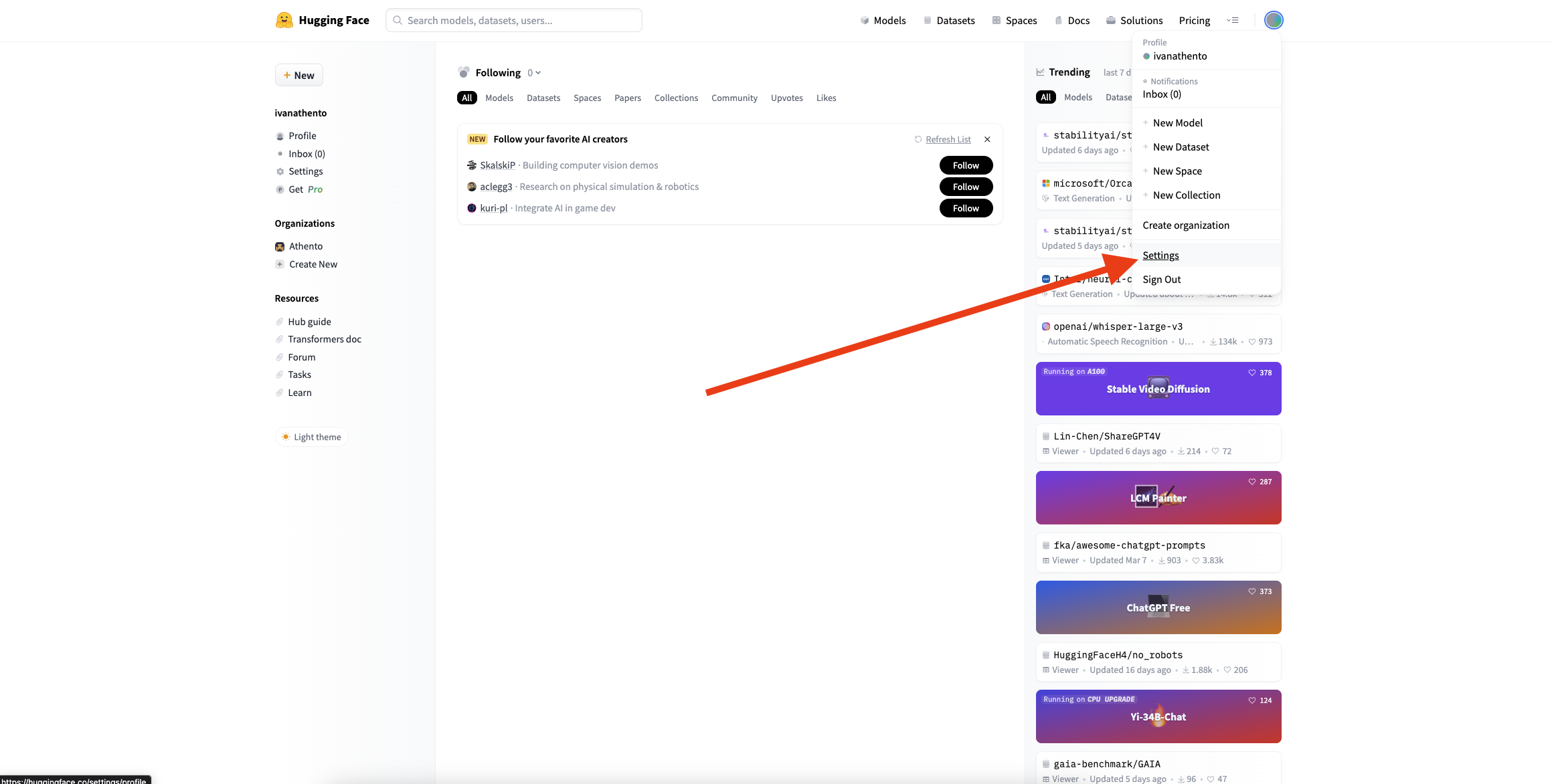Select the All filter in Following feed

click(467, 98)
